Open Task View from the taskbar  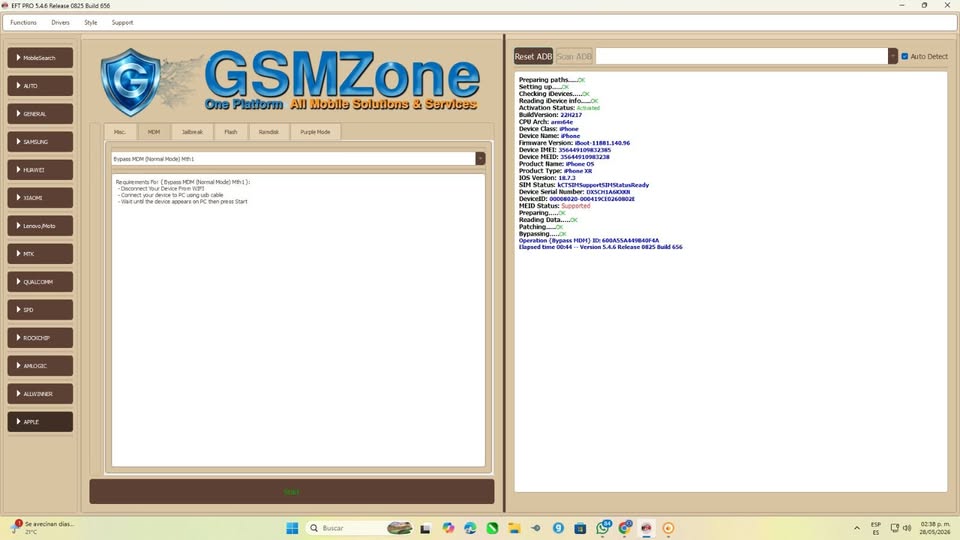tap(425, 528)
